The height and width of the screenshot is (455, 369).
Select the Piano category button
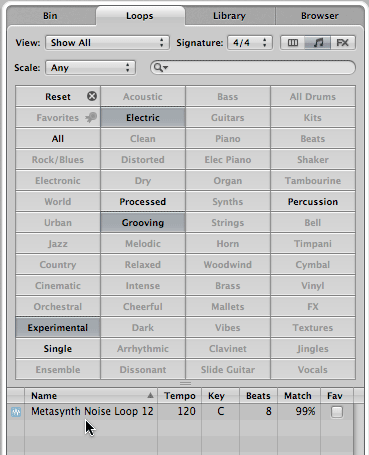point(228,138)
